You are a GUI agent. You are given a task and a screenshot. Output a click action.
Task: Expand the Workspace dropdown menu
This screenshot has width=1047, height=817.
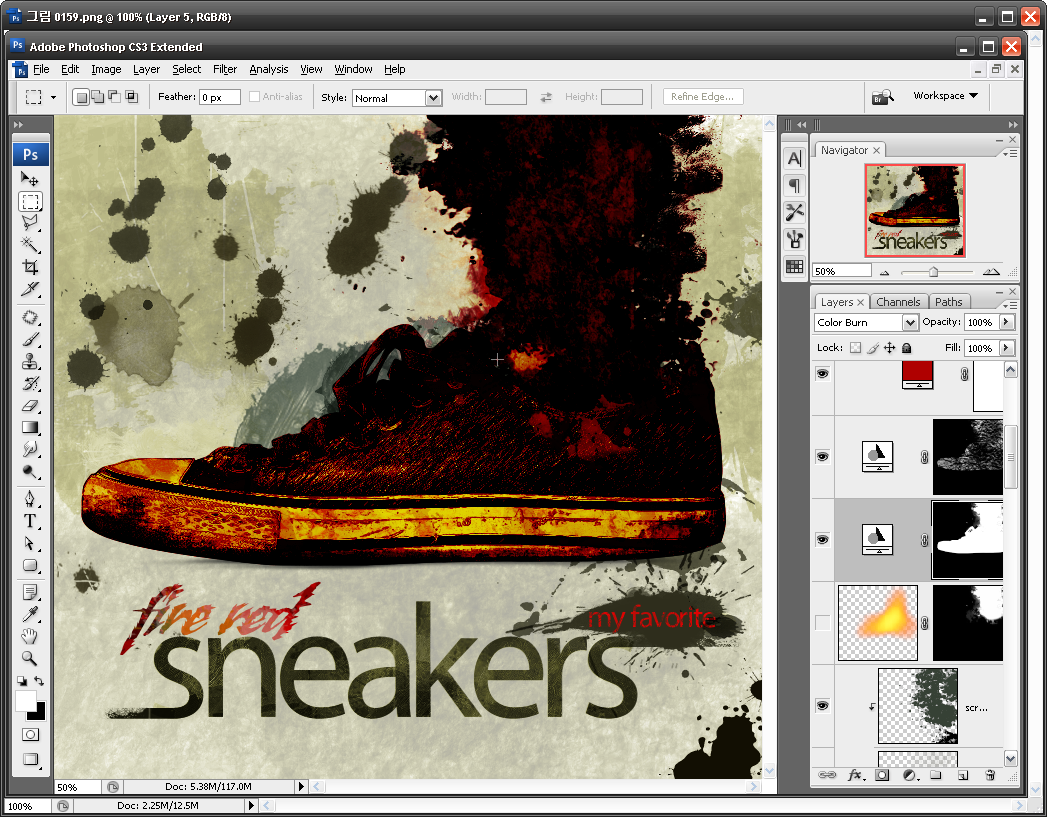945,96
